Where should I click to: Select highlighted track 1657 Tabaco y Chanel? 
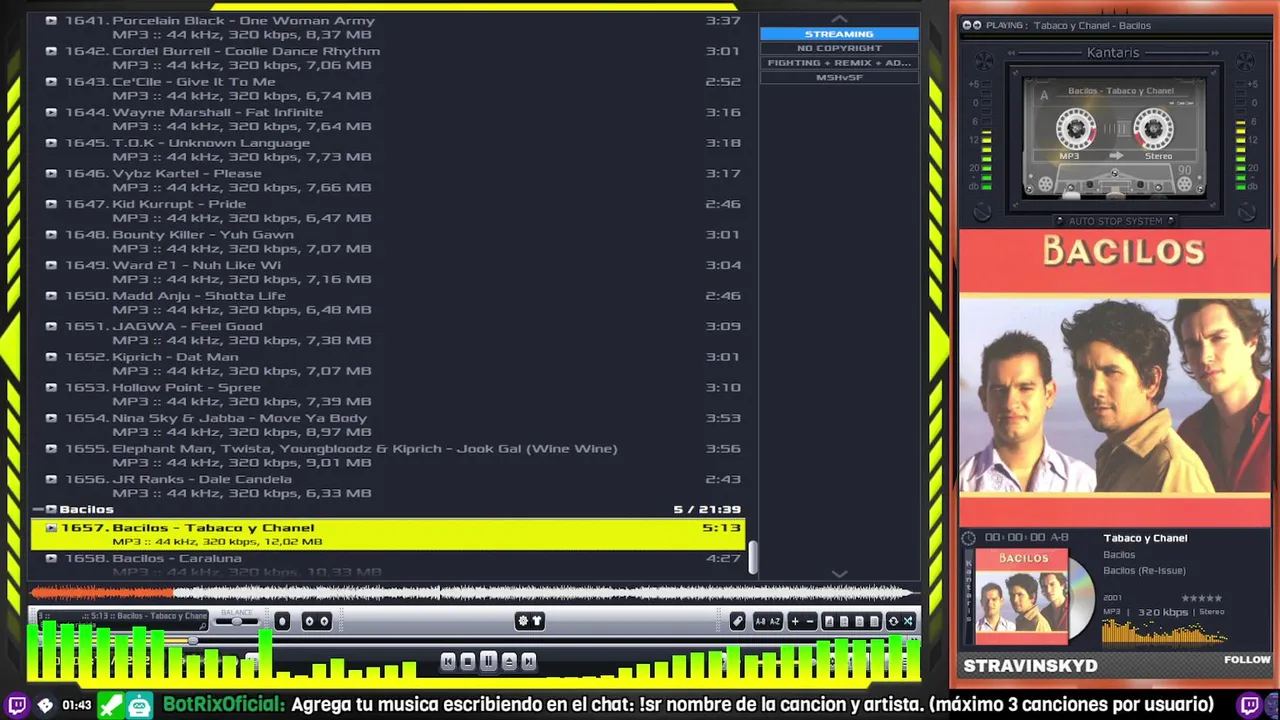(x=388, y=534)
